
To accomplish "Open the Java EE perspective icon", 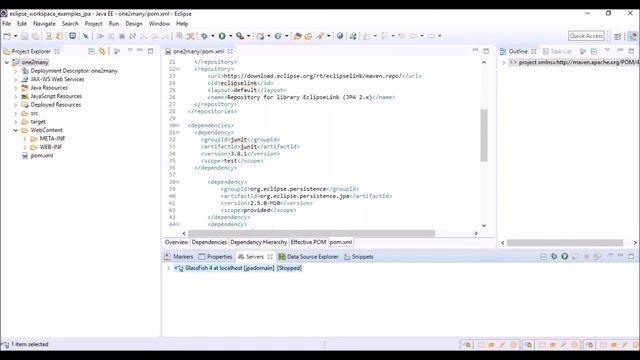I will click(x=632, y=36).
